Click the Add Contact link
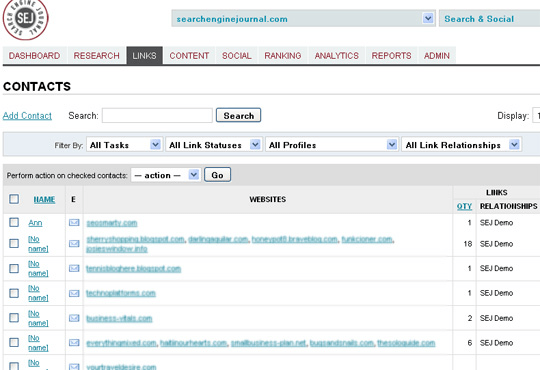The height and width of the screenshot is (370, 540). 27,115
